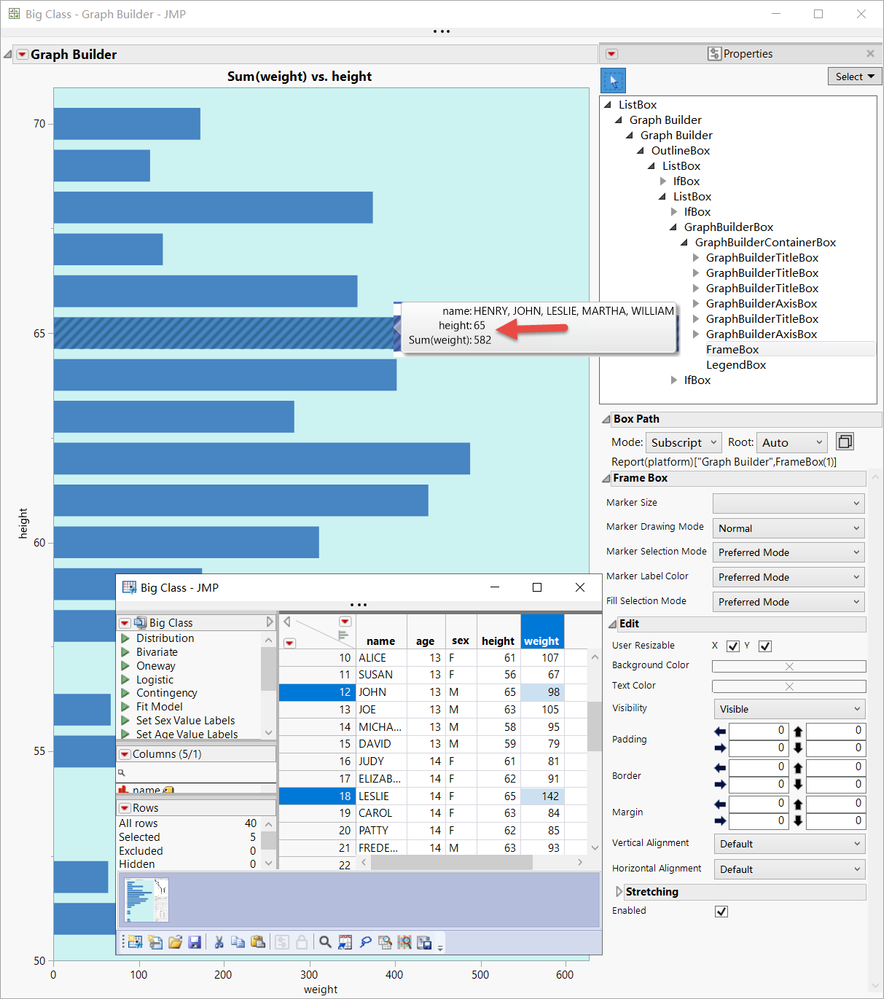Open the Graph Builder red triangle menu
This screenshot has height=999, width=884.
pyautogui.click(x=22, y=55)
